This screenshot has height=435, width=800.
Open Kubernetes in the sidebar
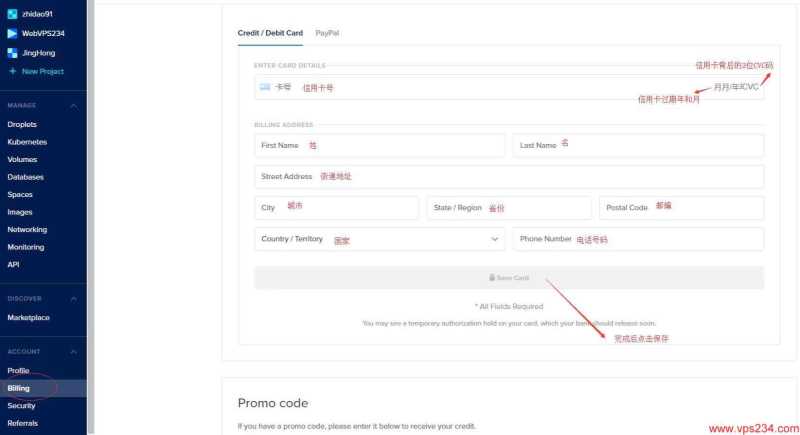pyautogui.click(x=27, y=142)
